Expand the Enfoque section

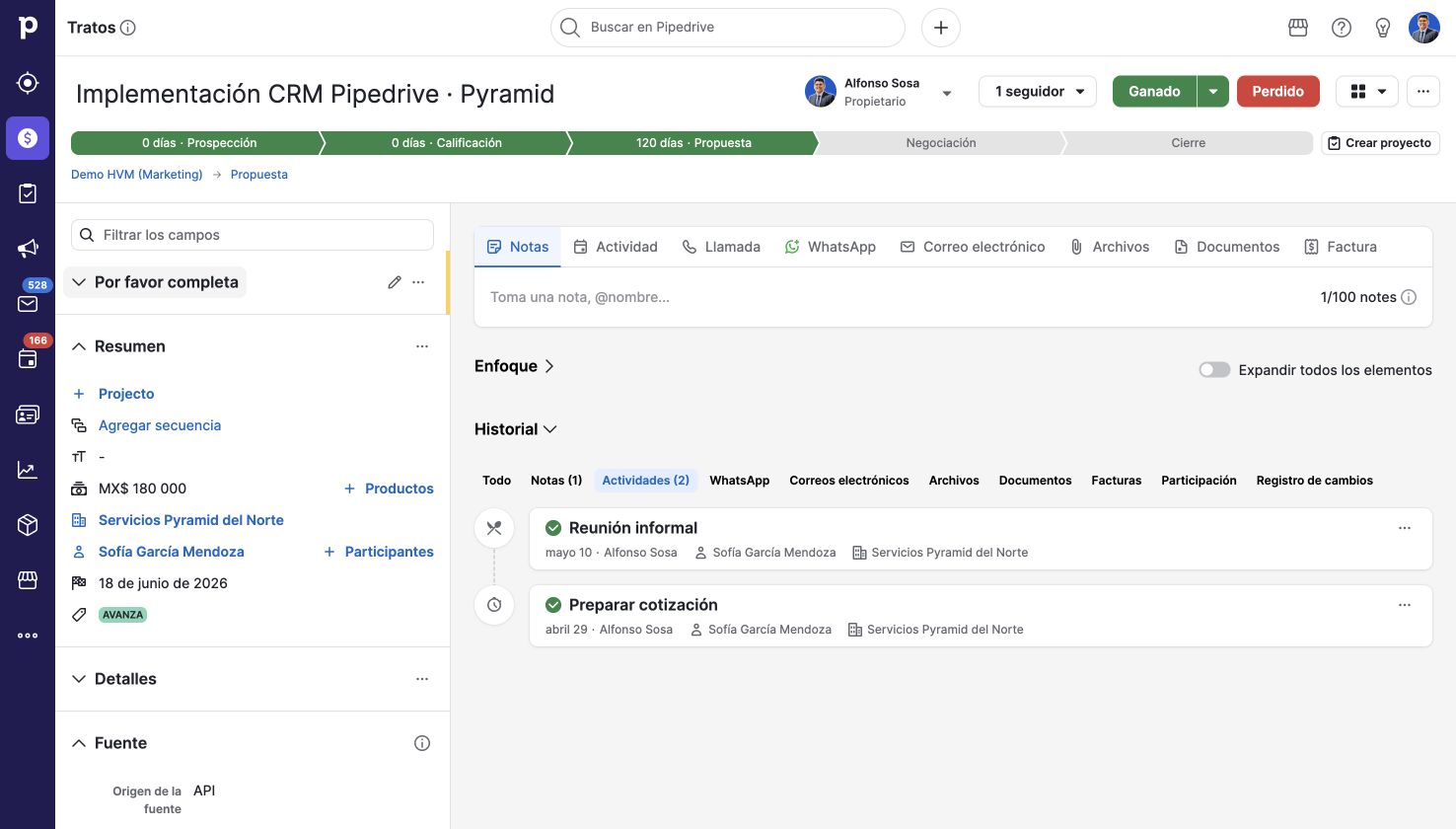coord(515,366)
